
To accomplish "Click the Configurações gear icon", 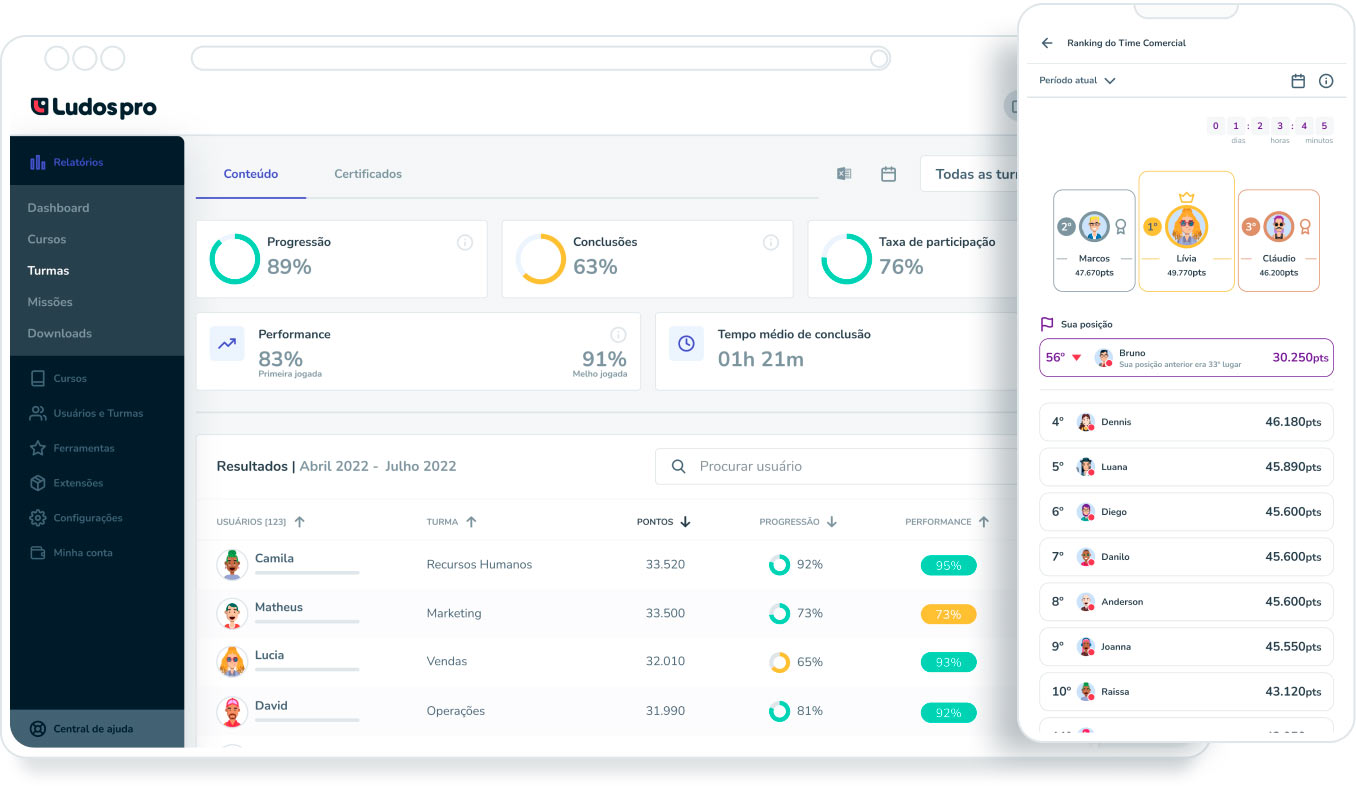I will pyautogui.click(x=37, y=517).
